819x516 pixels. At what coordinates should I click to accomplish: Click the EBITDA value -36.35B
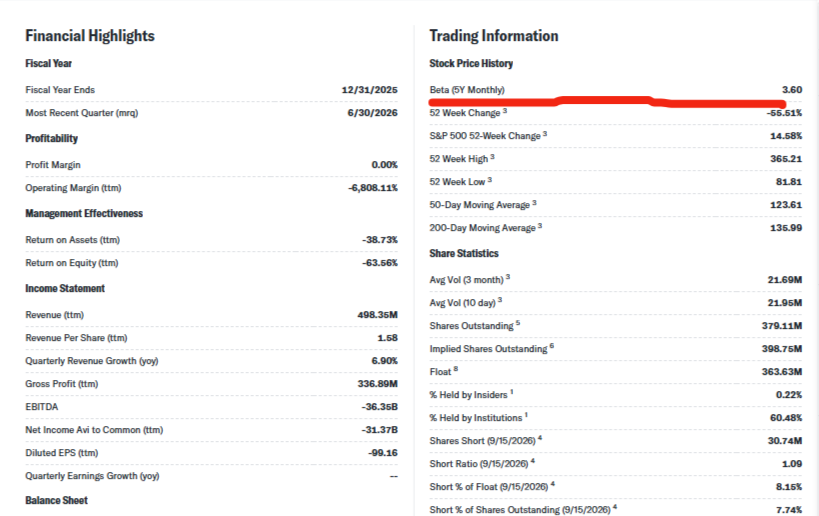coord(379,407)
